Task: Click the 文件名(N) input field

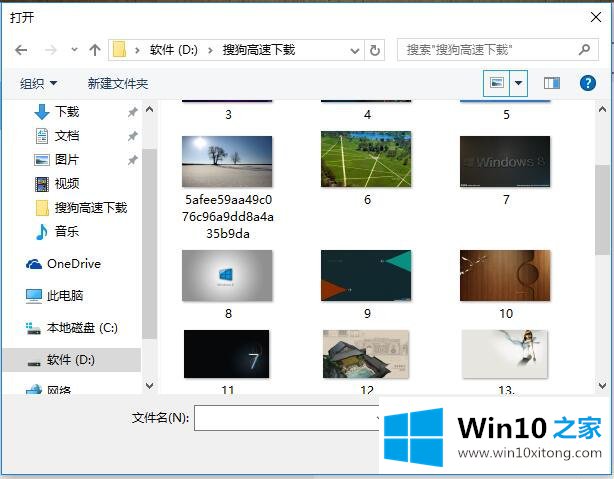Action: 288,418
